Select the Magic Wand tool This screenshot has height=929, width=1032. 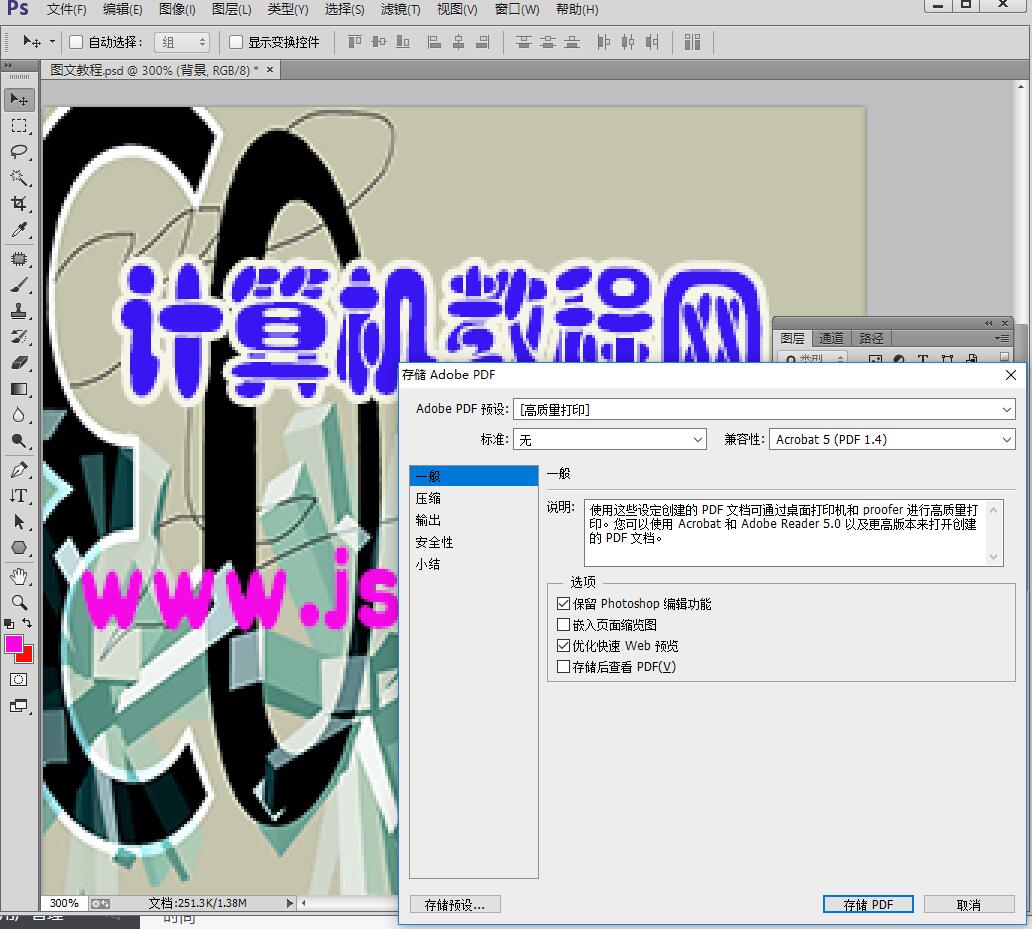click(19, 178)
